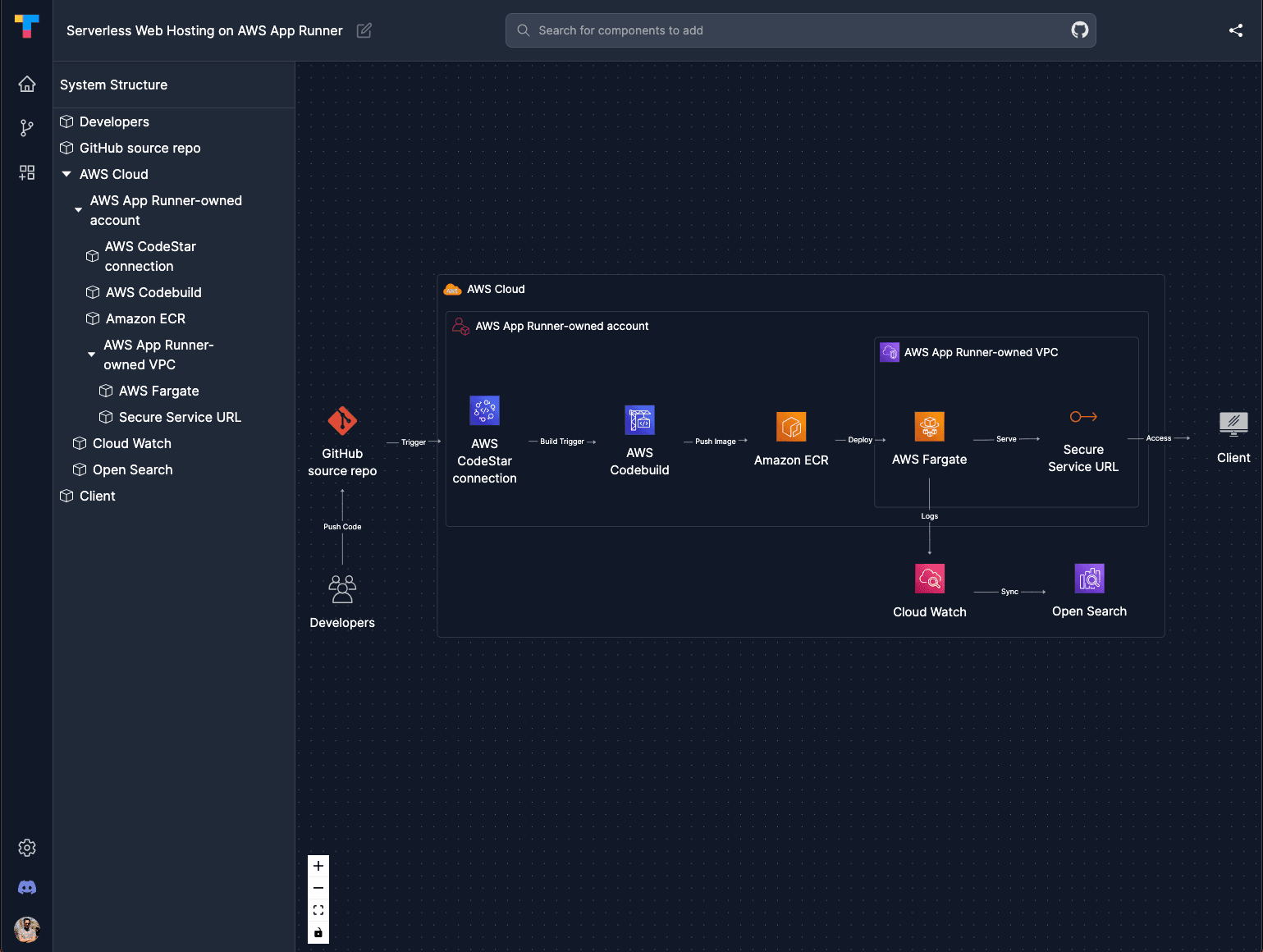The height and width of the screenshot is (952, 1263).
Task: Open settings gear in left sidebar
Action: (x=27, y=848)
